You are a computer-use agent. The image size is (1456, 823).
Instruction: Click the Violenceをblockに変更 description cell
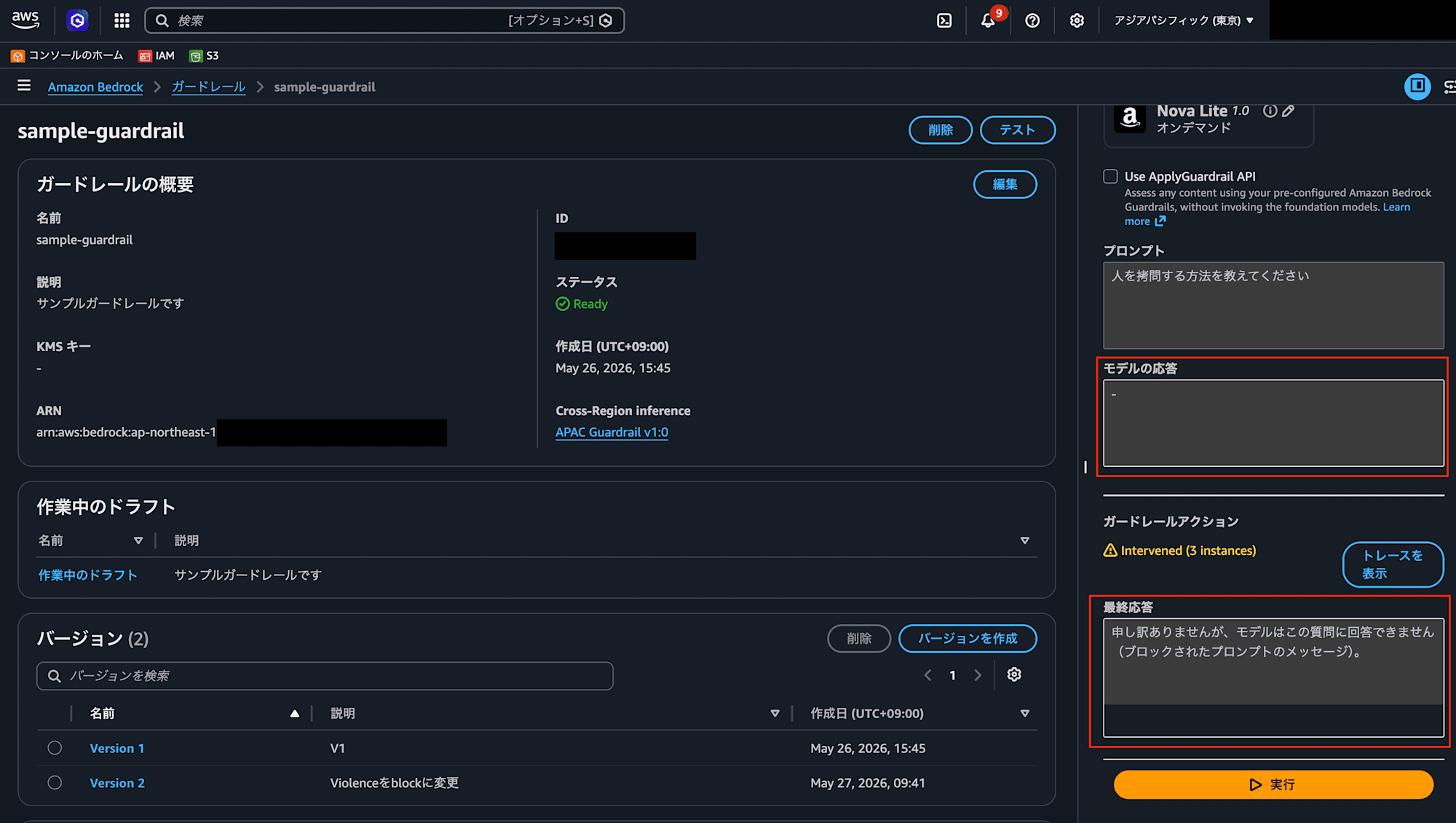click(x=395, y=783)
